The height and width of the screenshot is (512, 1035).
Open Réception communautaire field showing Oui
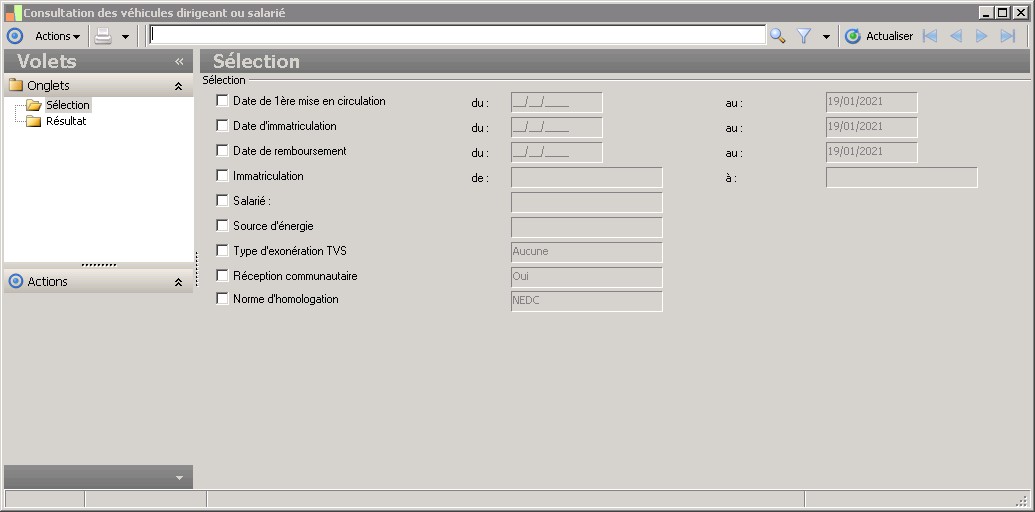coord(586,277)
